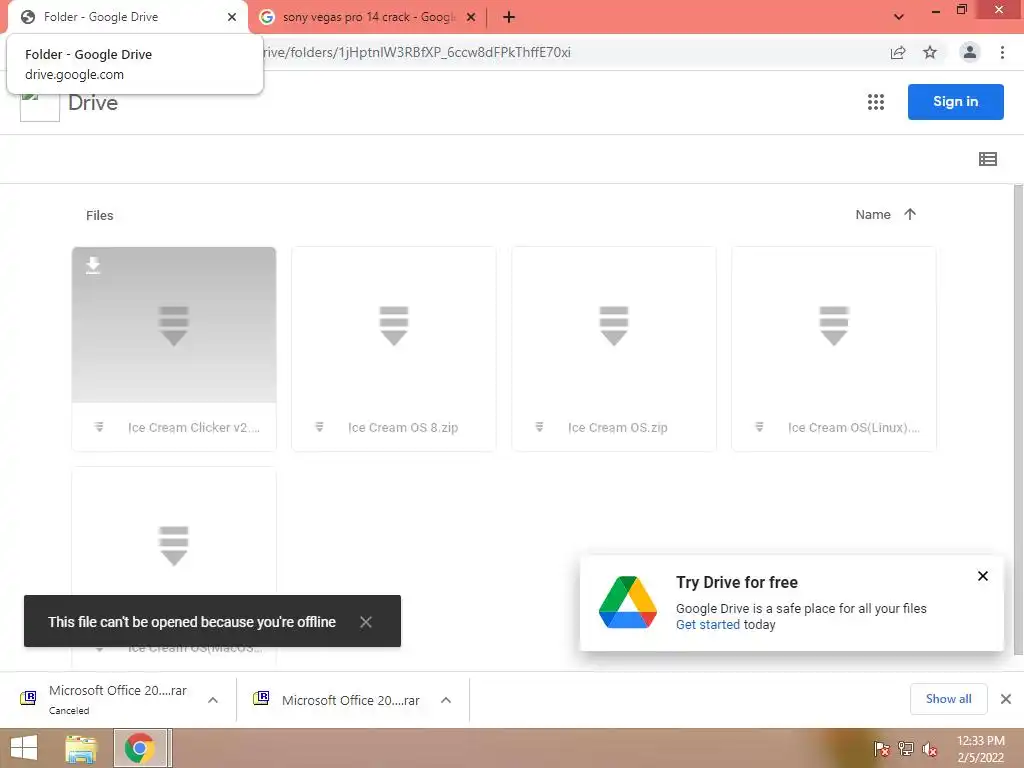Switch to the Folder - Google Drive tab
The height and width of the screenshot is (768, 1024).
tap(128, 17)
